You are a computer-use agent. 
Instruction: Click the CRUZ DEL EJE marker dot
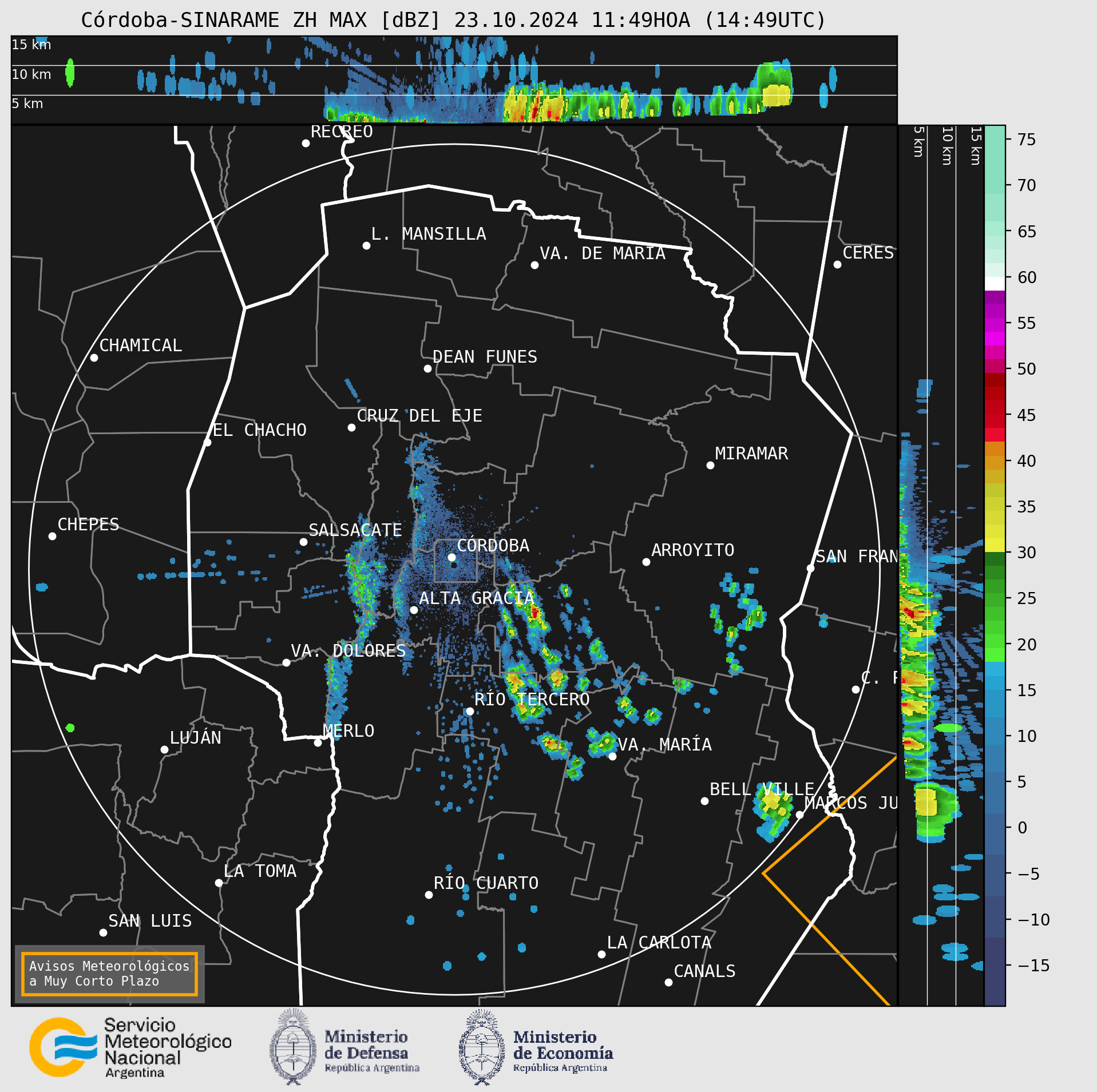[x=351, y=427]
